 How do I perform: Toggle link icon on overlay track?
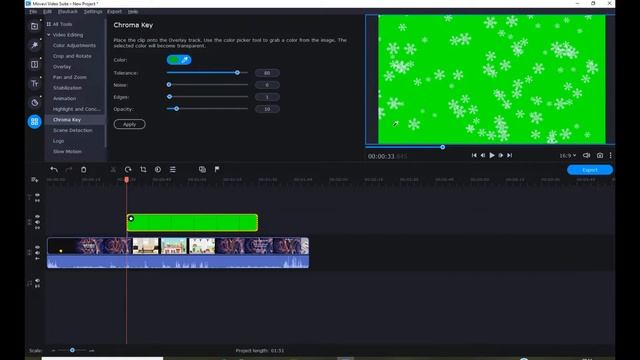38,228
